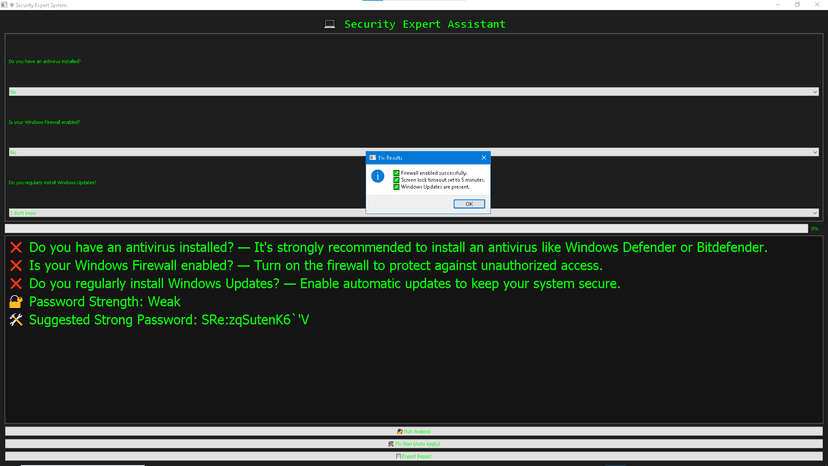Select the antivirus recommendation result line
Viewport: 828px width, 466px height.
pos(388,247)
